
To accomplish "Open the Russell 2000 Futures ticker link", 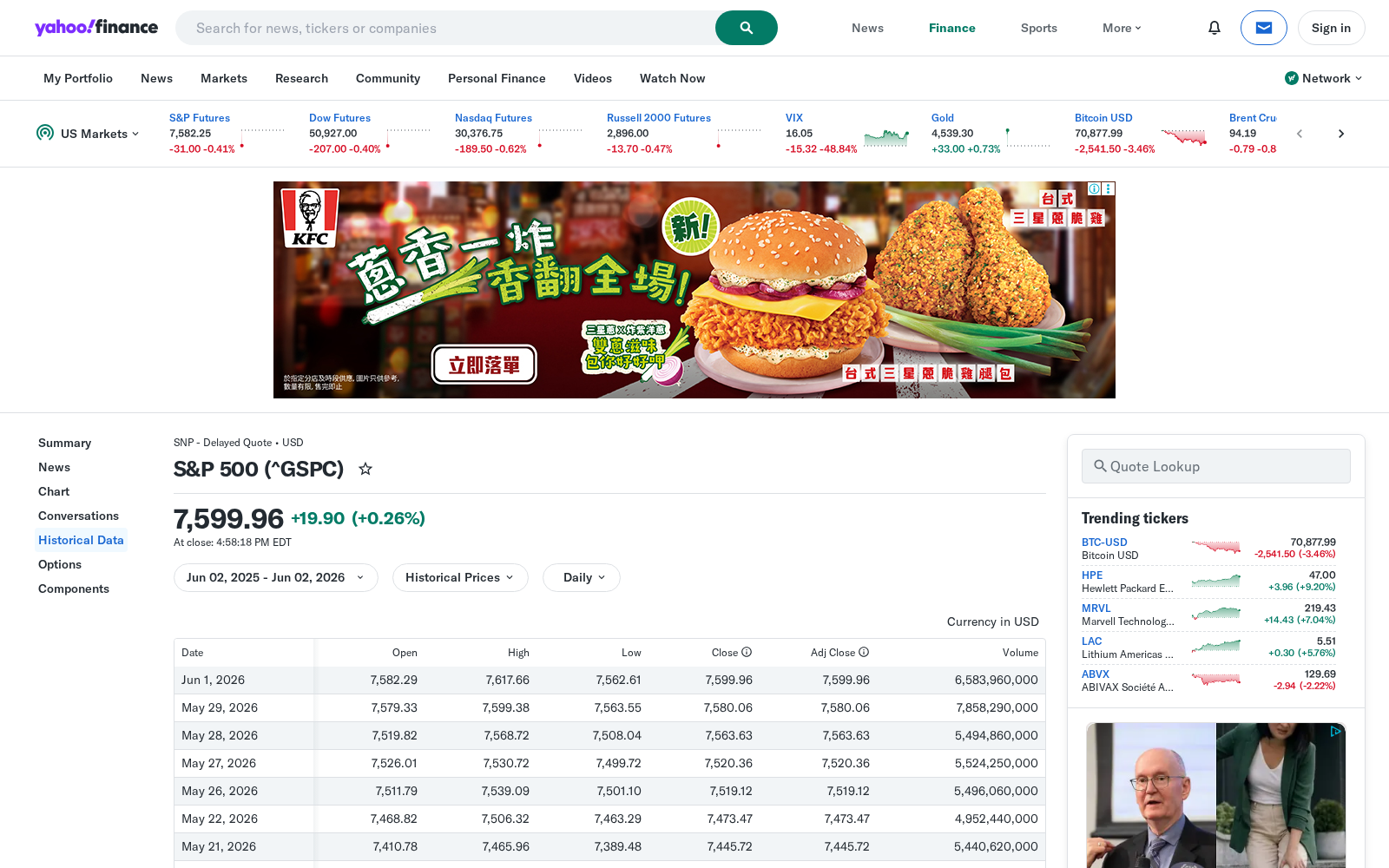I will (659, 118).
